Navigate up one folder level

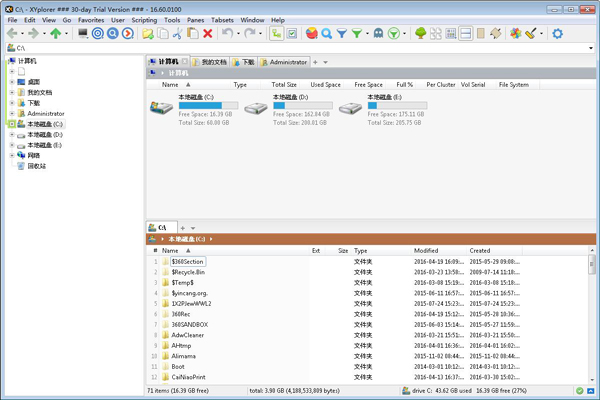[56, 34]
